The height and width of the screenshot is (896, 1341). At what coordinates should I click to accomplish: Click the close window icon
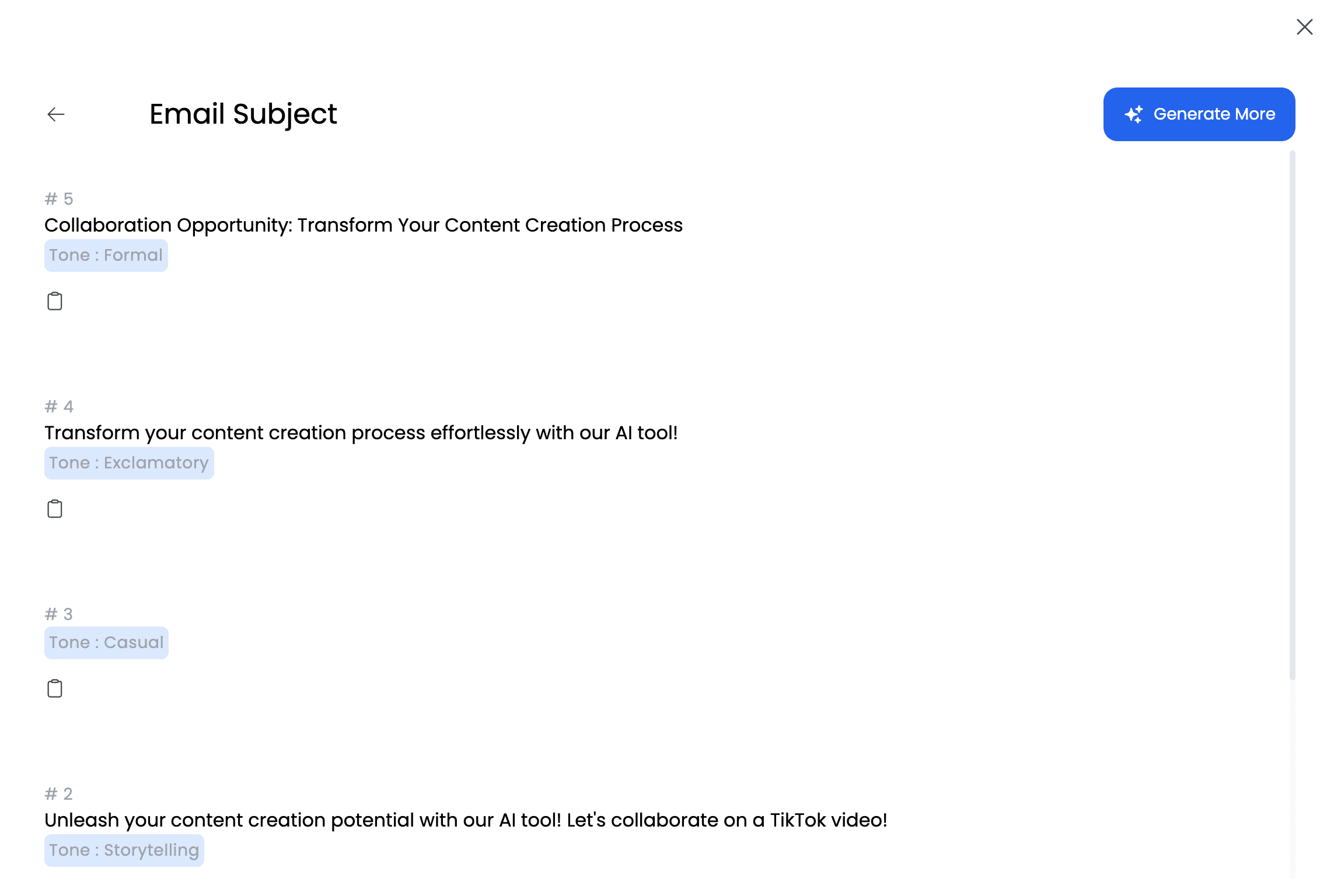(1305, 27)
